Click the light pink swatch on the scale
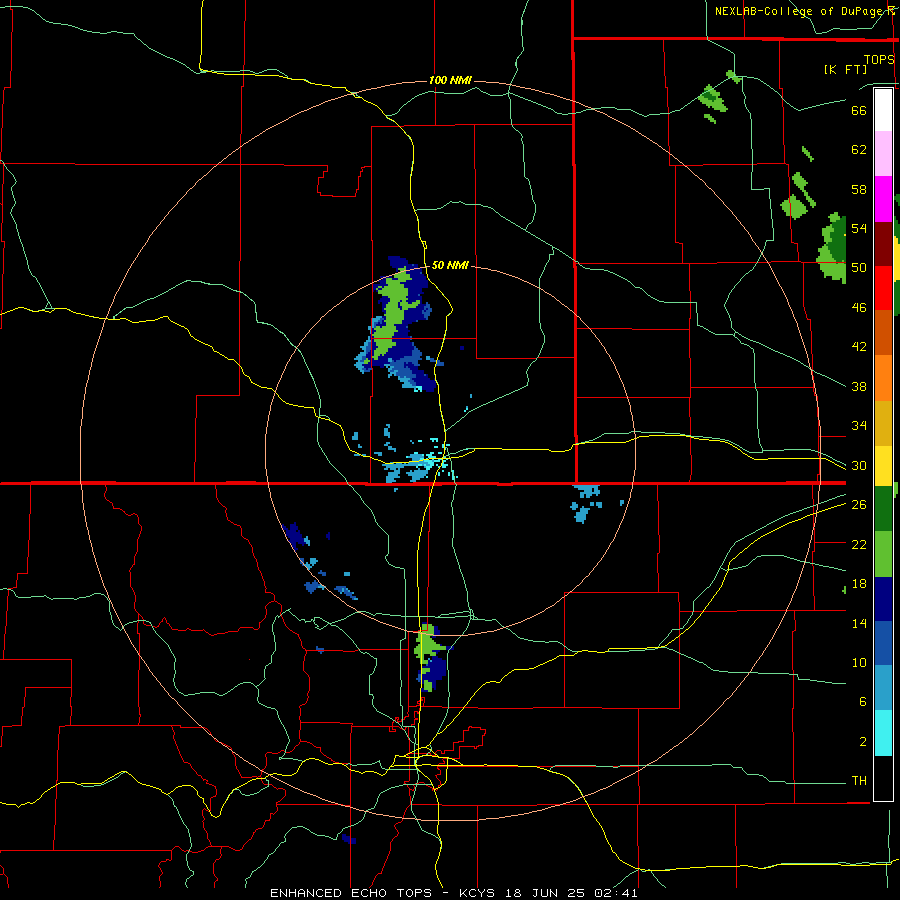The width and height of the screenshot is (900, 900). (x=883, y=153)
